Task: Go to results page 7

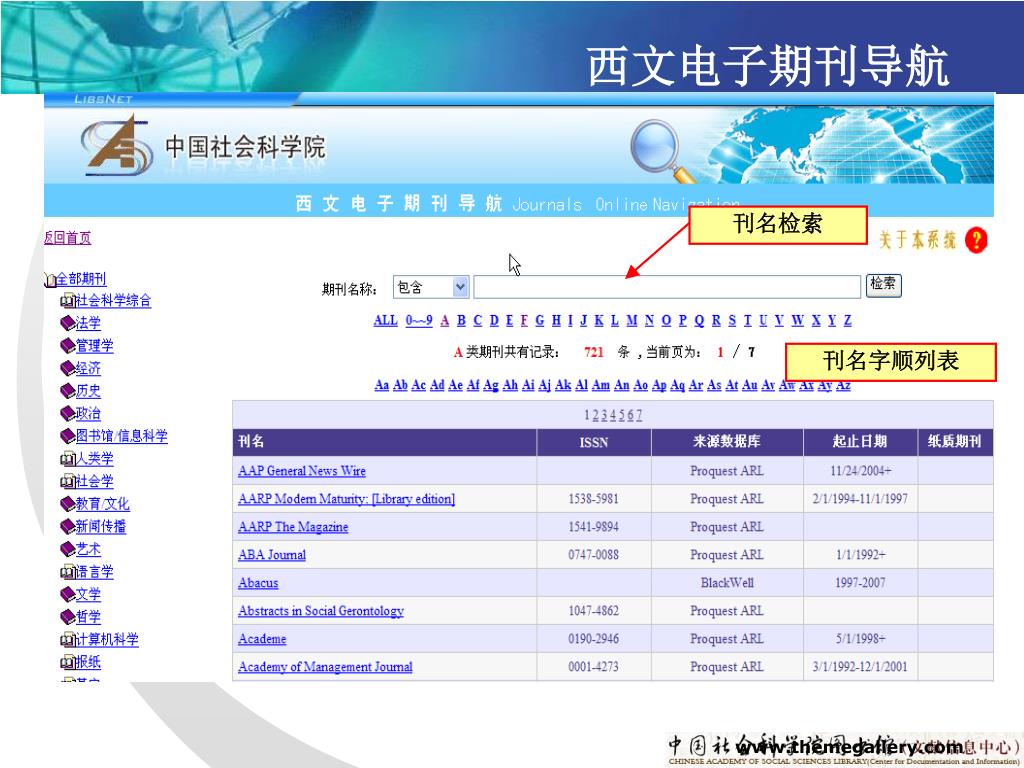Action: pyautogui.click(x=639, y=415)
